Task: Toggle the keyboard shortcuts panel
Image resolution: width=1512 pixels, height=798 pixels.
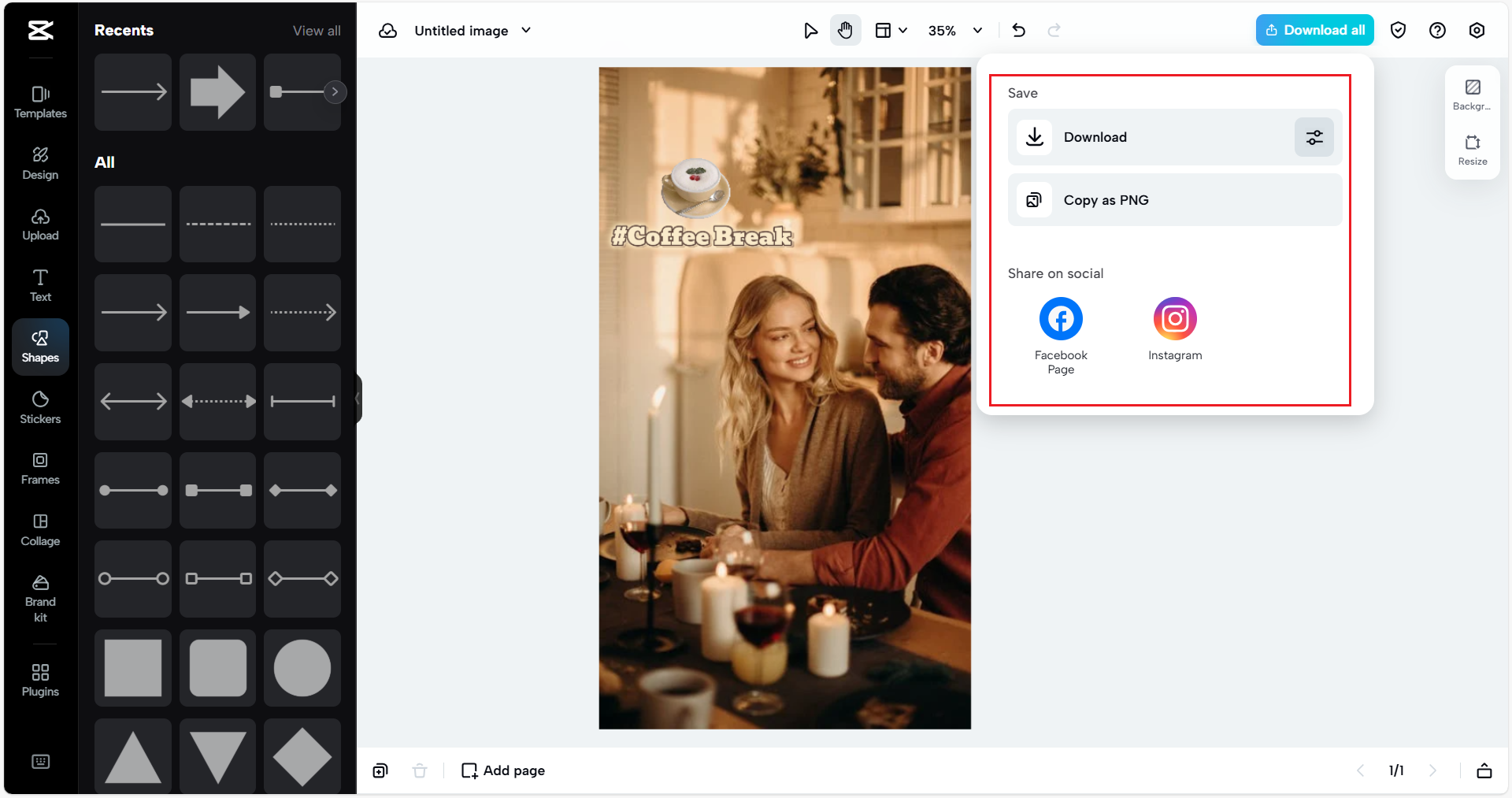Action: [40, 761]
